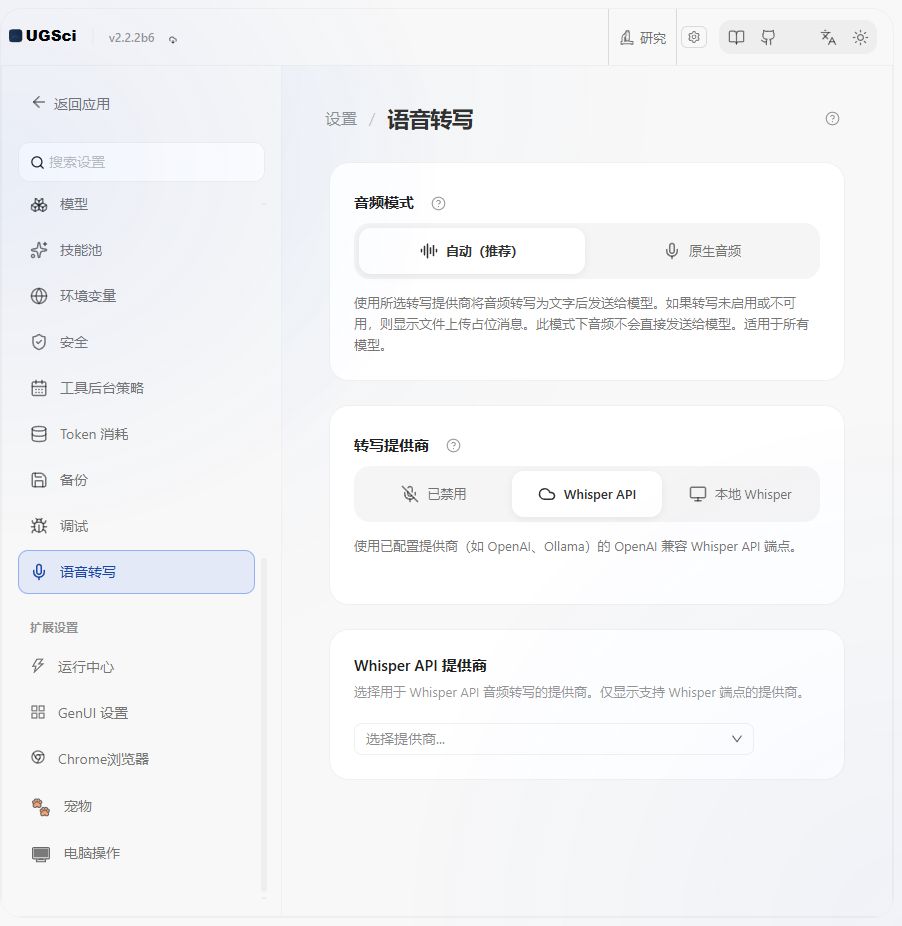Open Token 消耗 settings section
The width and height of the screenshot is (902, 926).
136,434
